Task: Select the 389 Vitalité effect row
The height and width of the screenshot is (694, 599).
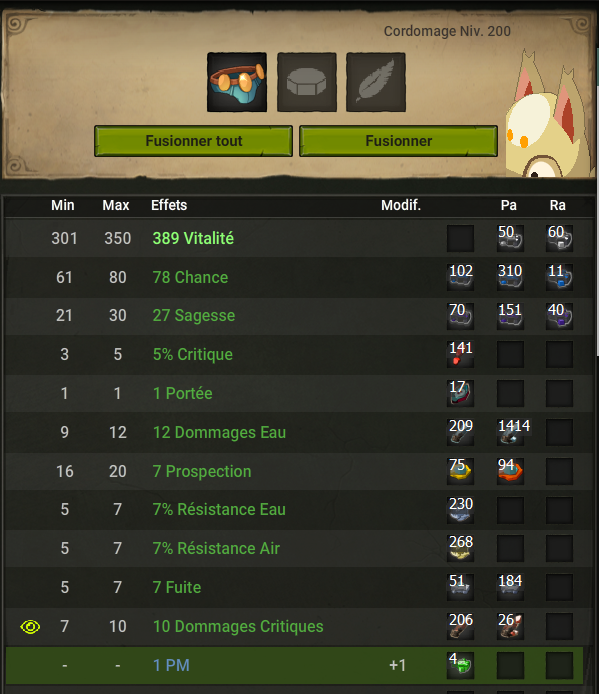Action: pyautogui.click(x=299, y=238)
